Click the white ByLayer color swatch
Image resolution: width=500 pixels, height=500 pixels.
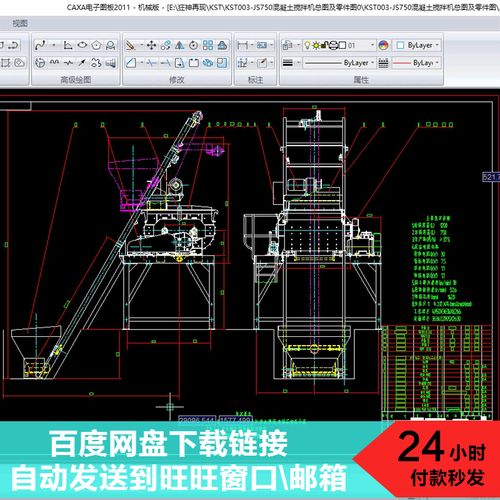[401, 45]
